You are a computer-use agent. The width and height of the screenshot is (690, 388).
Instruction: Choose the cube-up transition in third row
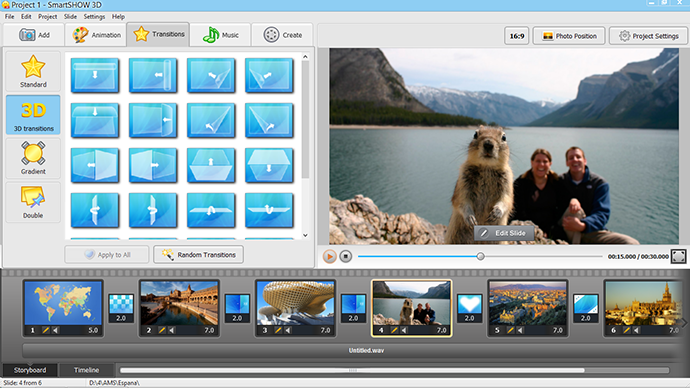(x=211, y=165)
